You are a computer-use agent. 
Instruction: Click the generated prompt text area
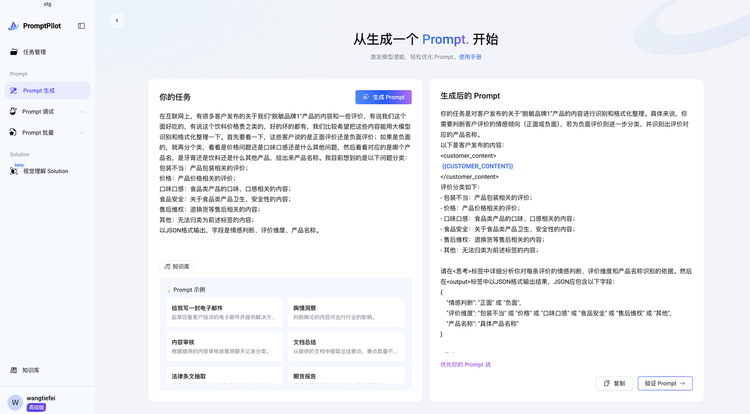[x=566, y=231]
